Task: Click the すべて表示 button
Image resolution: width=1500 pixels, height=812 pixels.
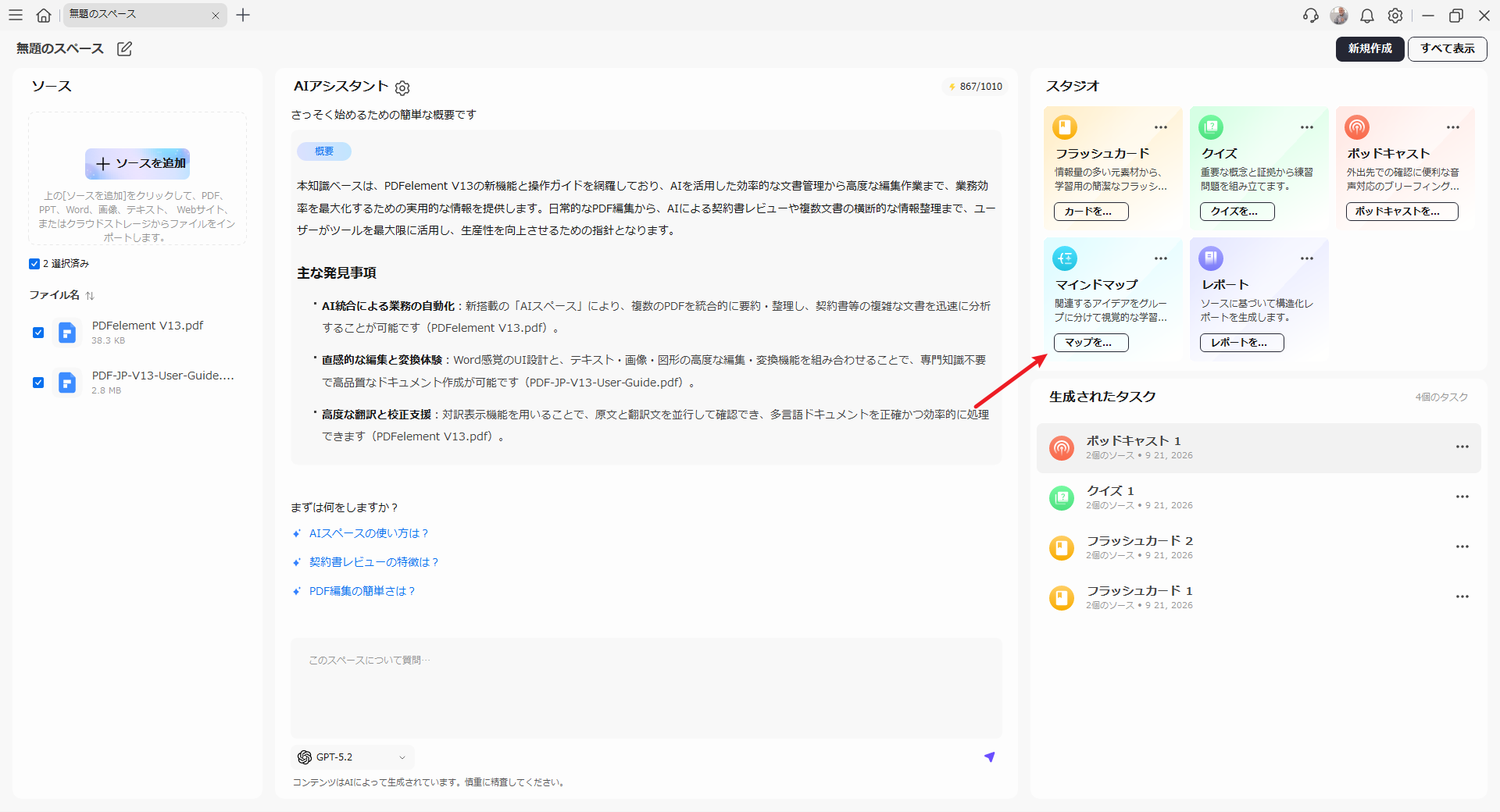Action: coord(1448,48)
